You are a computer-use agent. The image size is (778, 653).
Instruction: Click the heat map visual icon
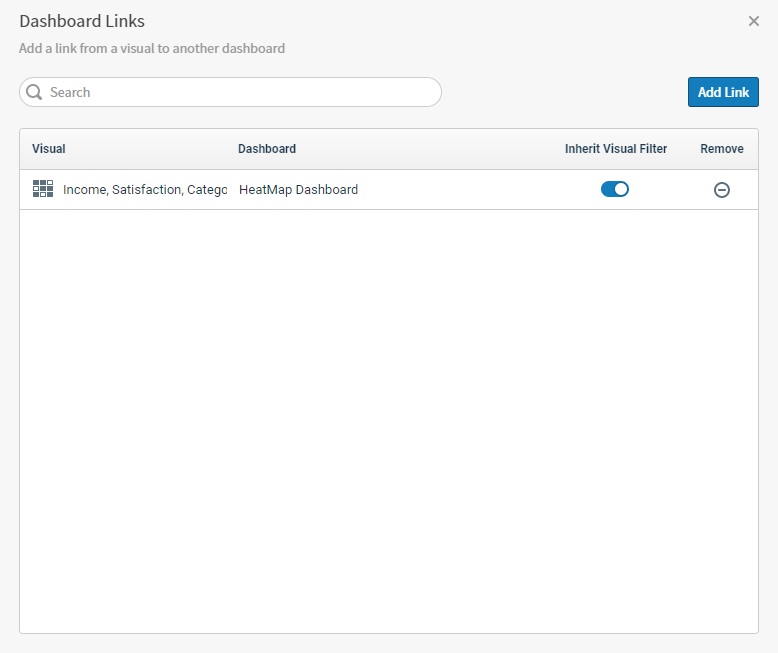(43, 189)
